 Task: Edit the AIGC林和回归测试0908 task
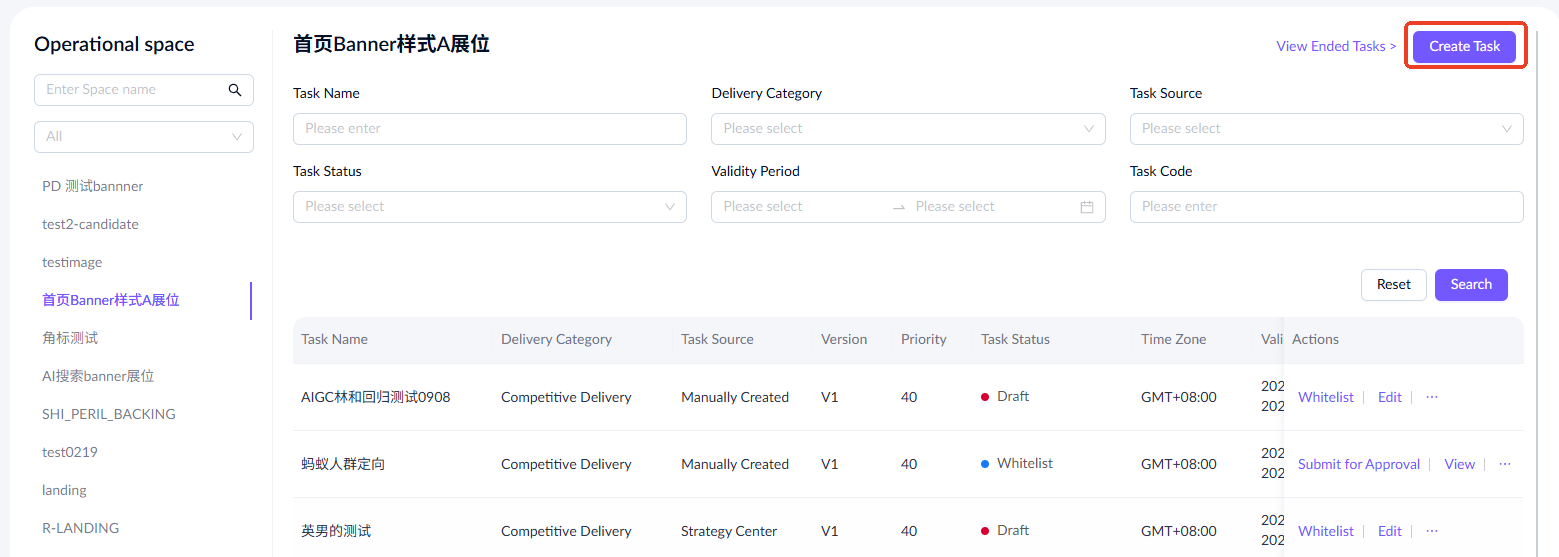pos(1389,397)
